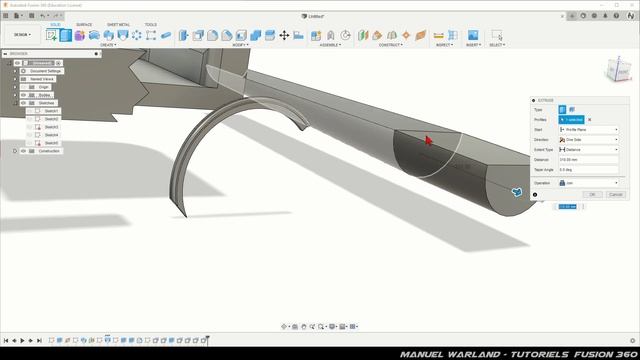Collapse the Sketches folder
The width and height of the screenshot is (640, 360).
click(x=15, y=103)
